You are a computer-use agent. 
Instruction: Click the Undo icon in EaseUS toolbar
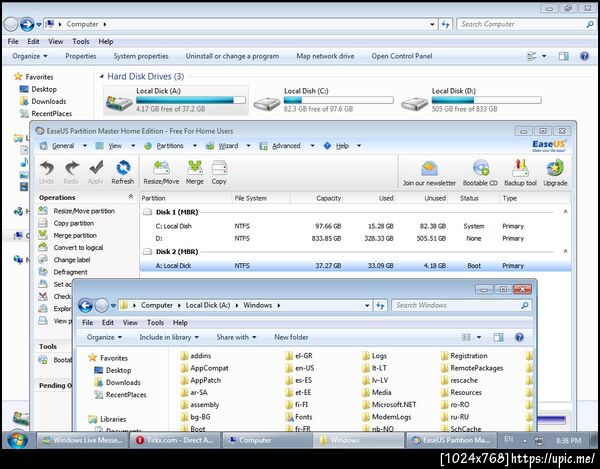pyautogui.click(x=47, y=172)
